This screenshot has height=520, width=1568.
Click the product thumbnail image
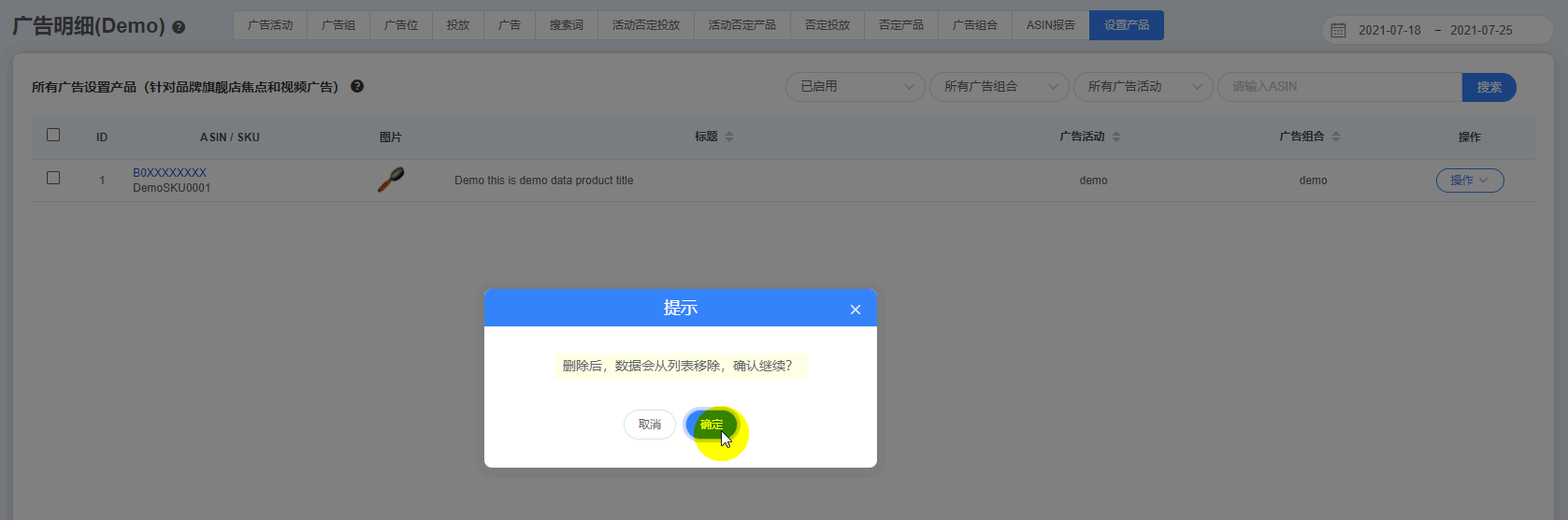pyautogui.click(x=391, y=179)
